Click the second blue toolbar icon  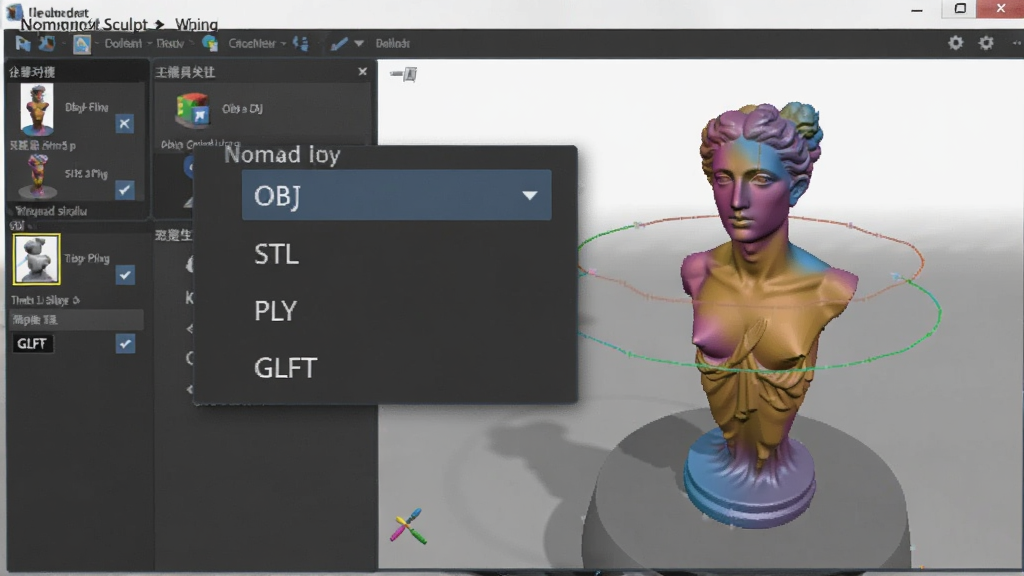click(47, 44)
